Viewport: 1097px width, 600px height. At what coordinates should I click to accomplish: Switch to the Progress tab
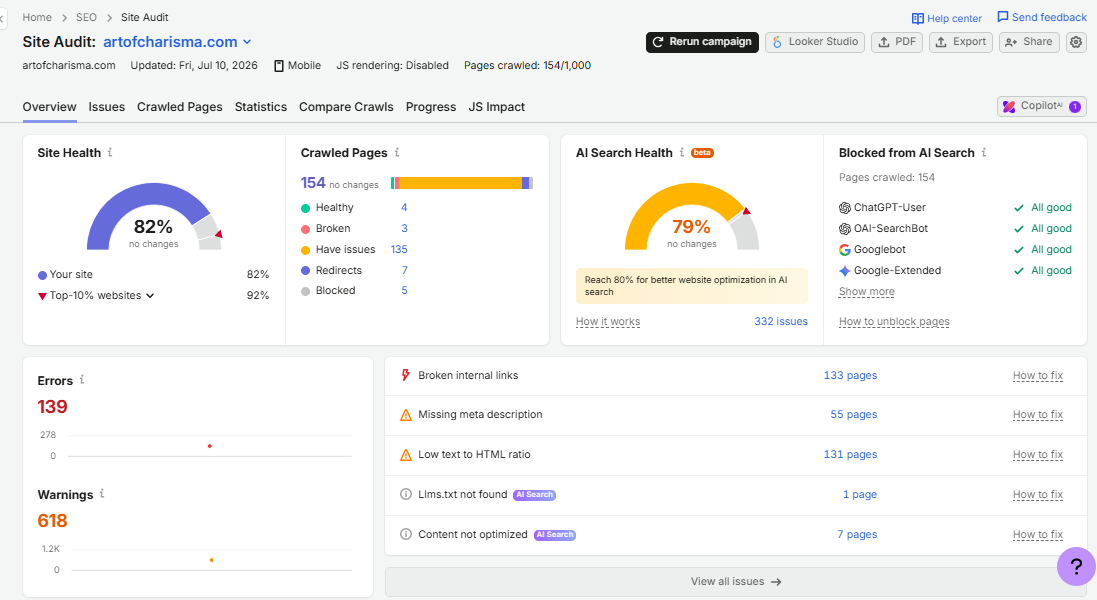pos(431,107)
